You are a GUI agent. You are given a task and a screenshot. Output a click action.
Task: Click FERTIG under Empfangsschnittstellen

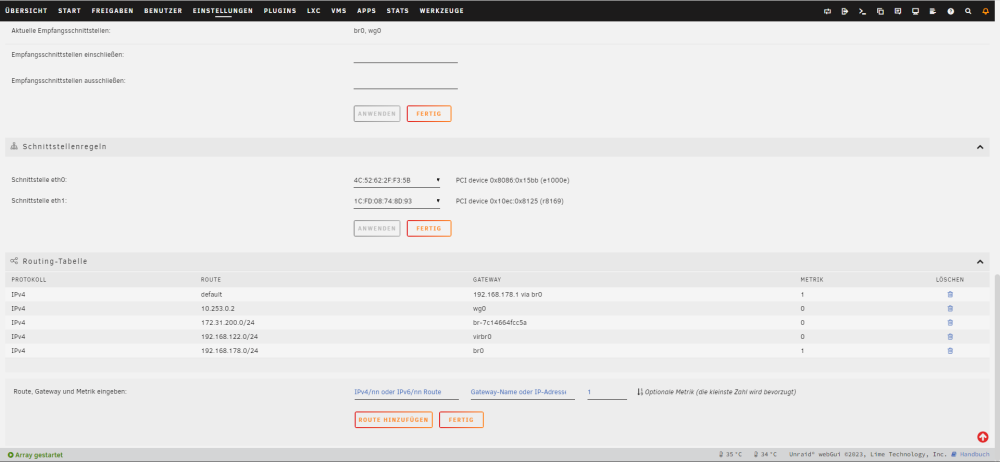click(429, 114)
